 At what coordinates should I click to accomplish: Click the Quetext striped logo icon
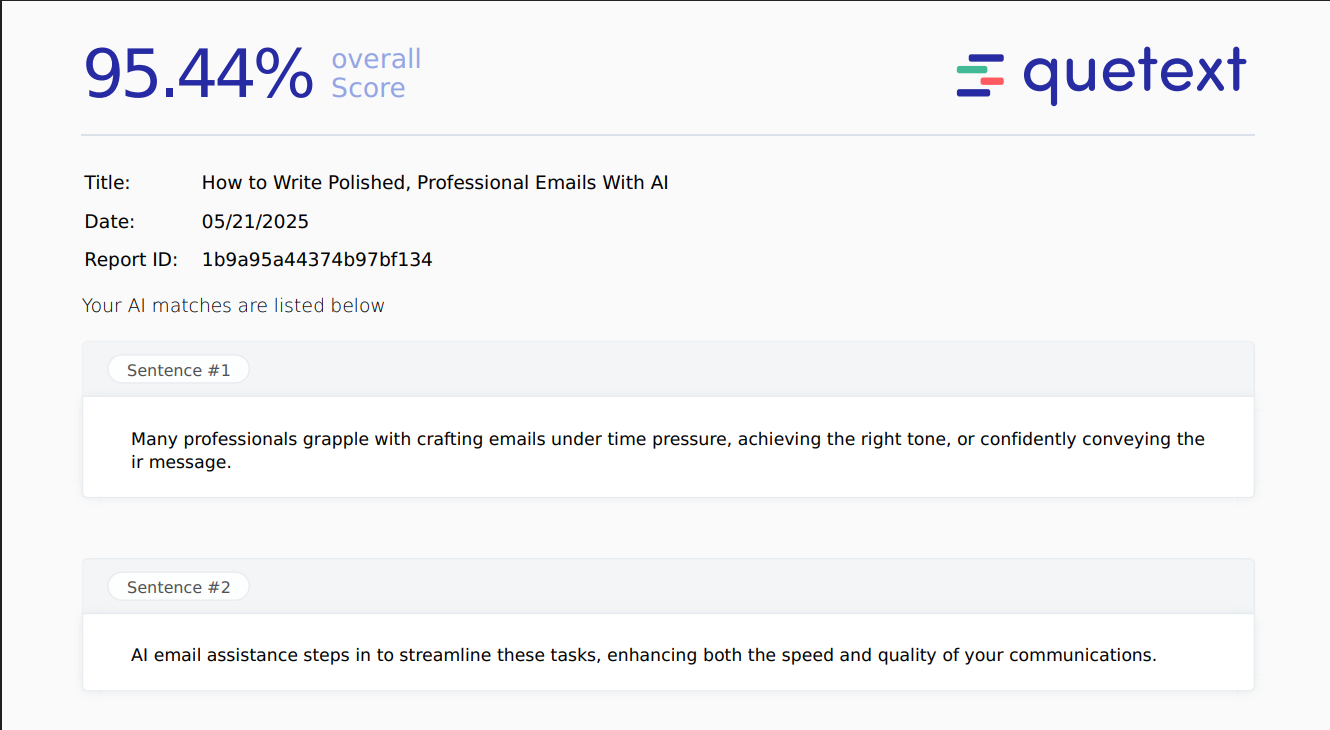click(980, 76)
